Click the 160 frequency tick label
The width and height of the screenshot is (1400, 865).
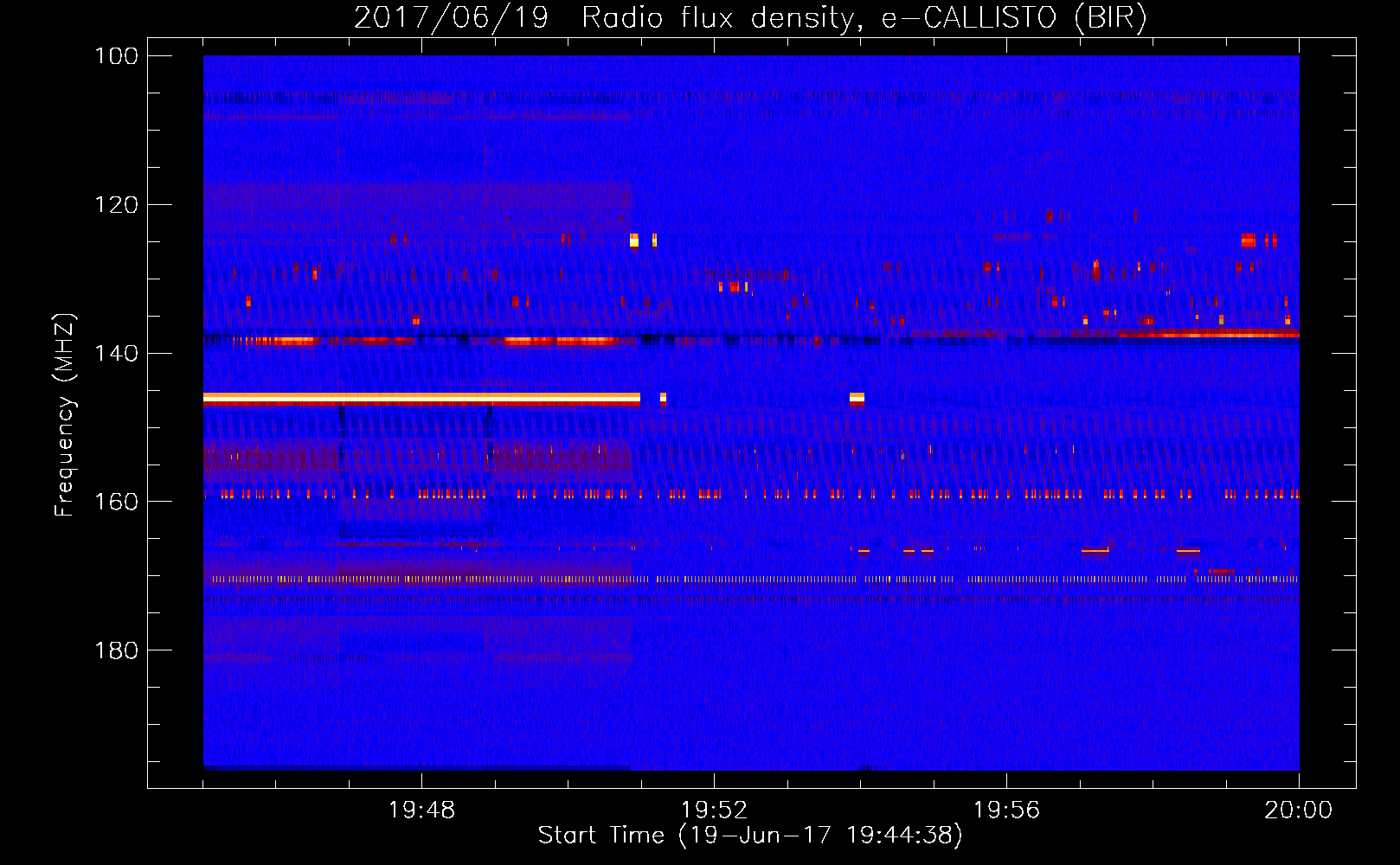point(116,502)
